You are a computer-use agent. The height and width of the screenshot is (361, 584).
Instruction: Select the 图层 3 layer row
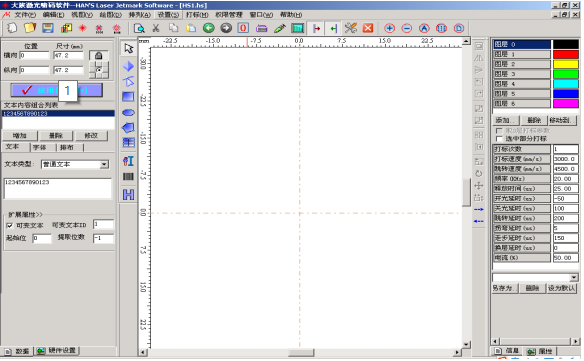coord(521,74)
